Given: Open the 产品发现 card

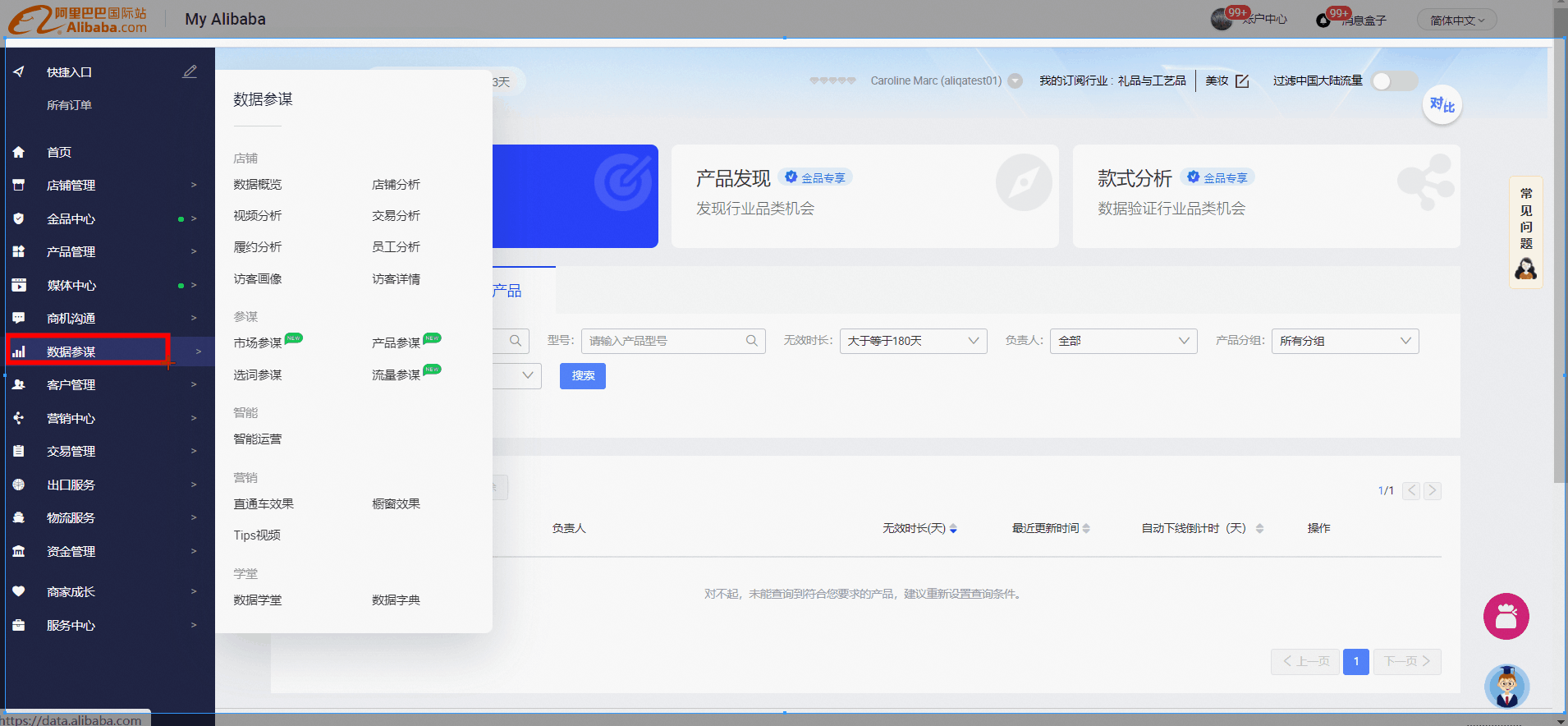Looking at the screenshot, I should coord(864,196).
